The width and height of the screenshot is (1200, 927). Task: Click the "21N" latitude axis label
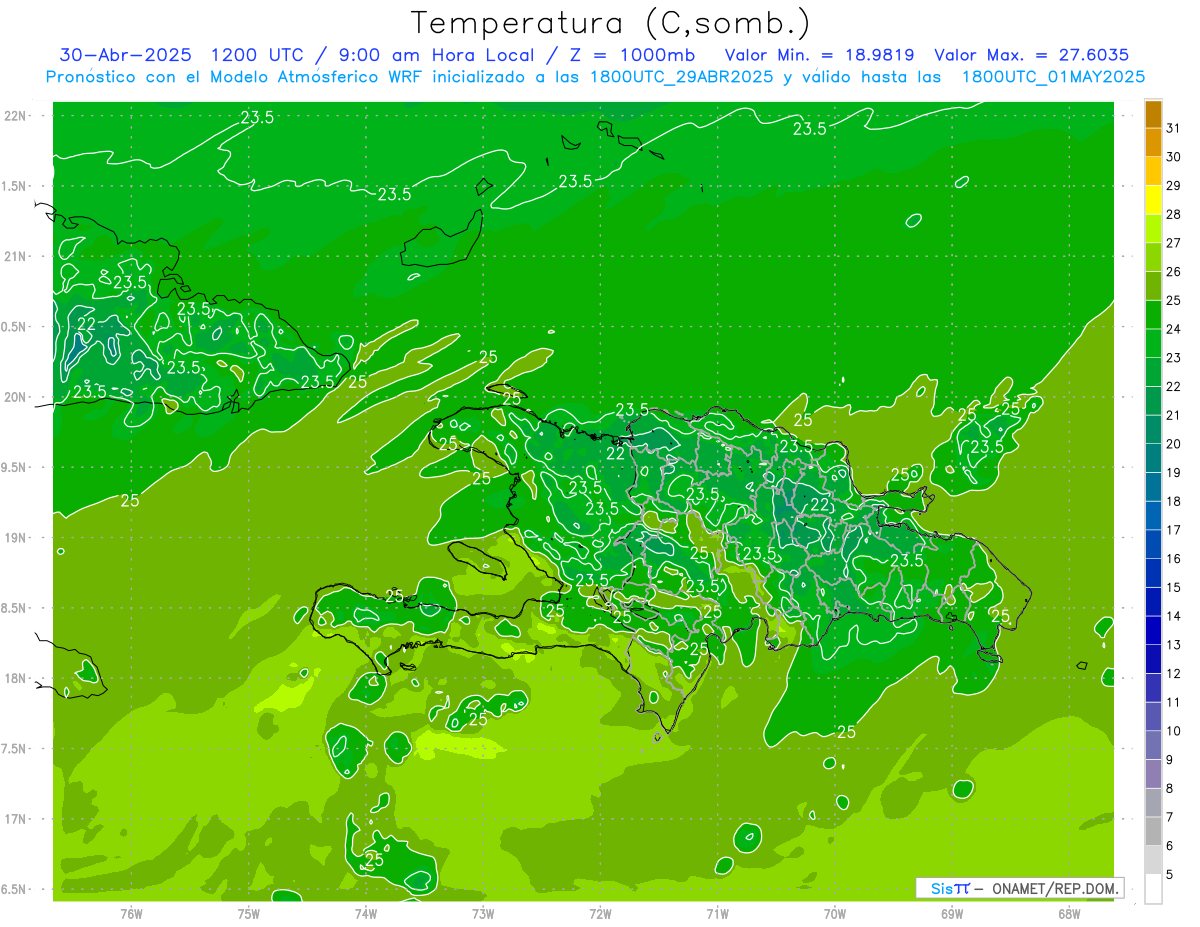coord(14,256)
